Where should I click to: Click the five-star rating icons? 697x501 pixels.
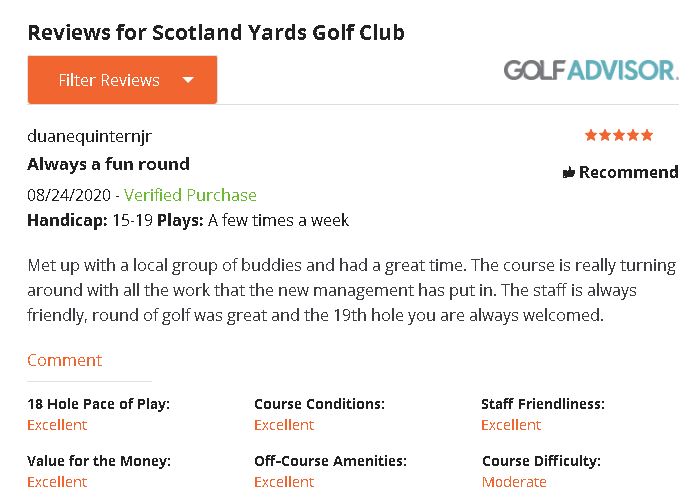619,135
